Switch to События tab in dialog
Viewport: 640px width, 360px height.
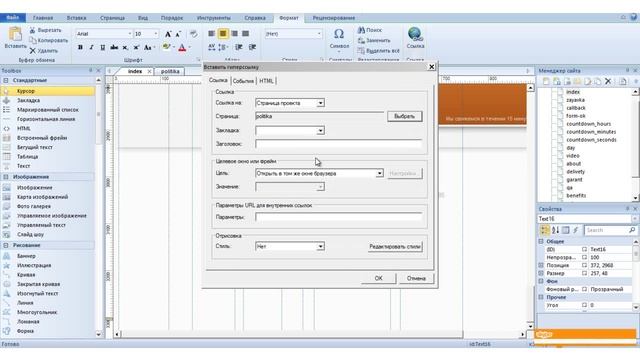[243, 81]
